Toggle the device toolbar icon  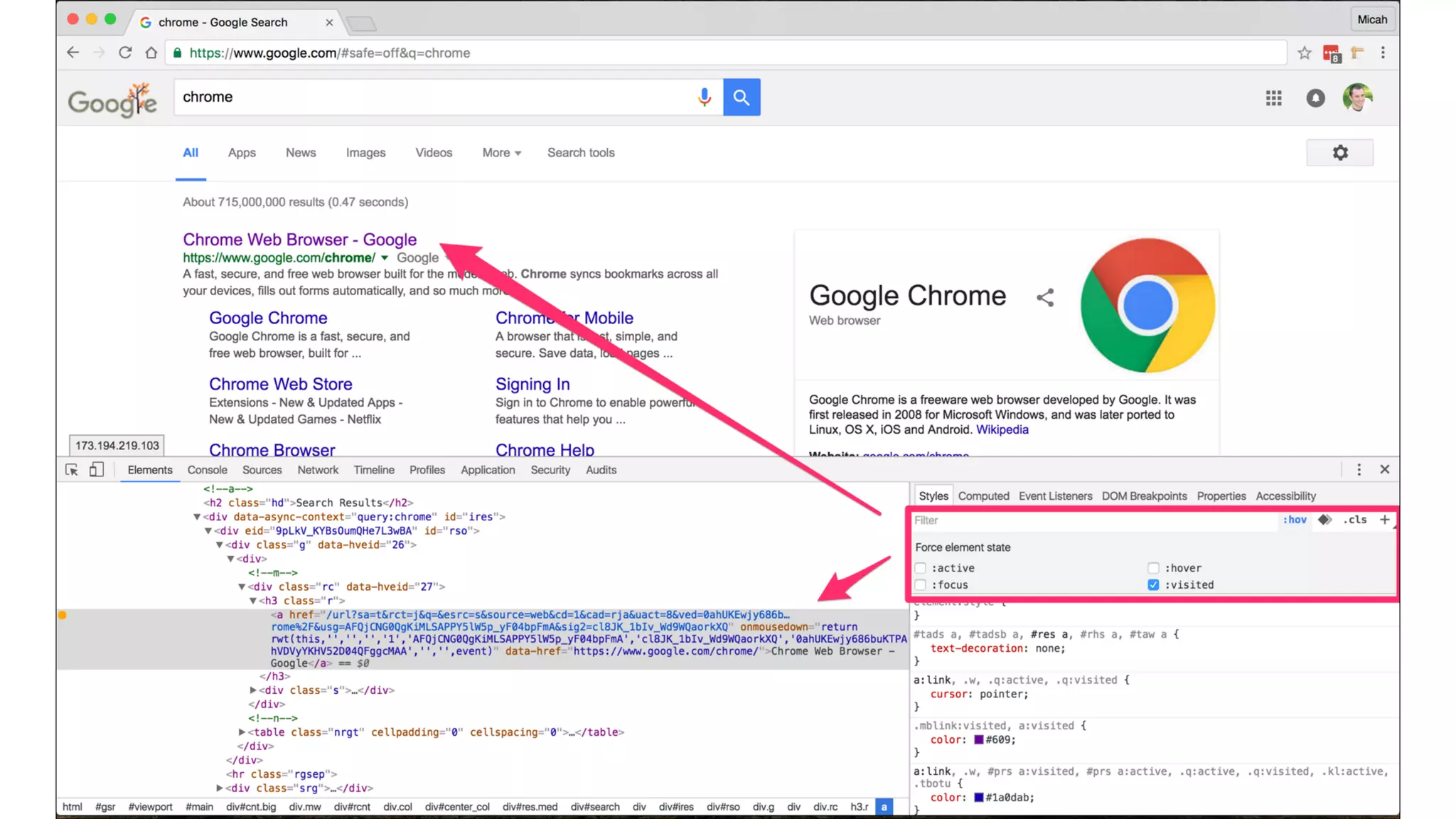(x=97, y=470)
